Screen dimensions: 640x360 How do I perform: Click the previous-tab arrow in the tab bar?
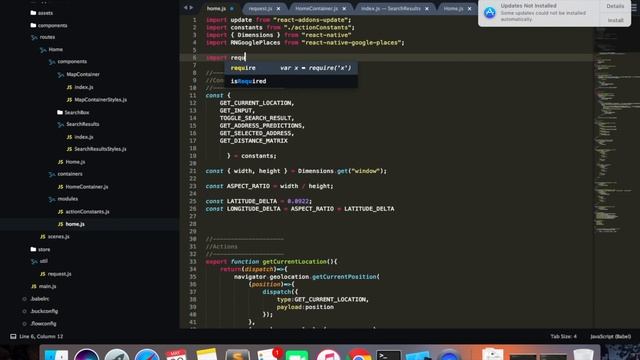tap(186, 8)
